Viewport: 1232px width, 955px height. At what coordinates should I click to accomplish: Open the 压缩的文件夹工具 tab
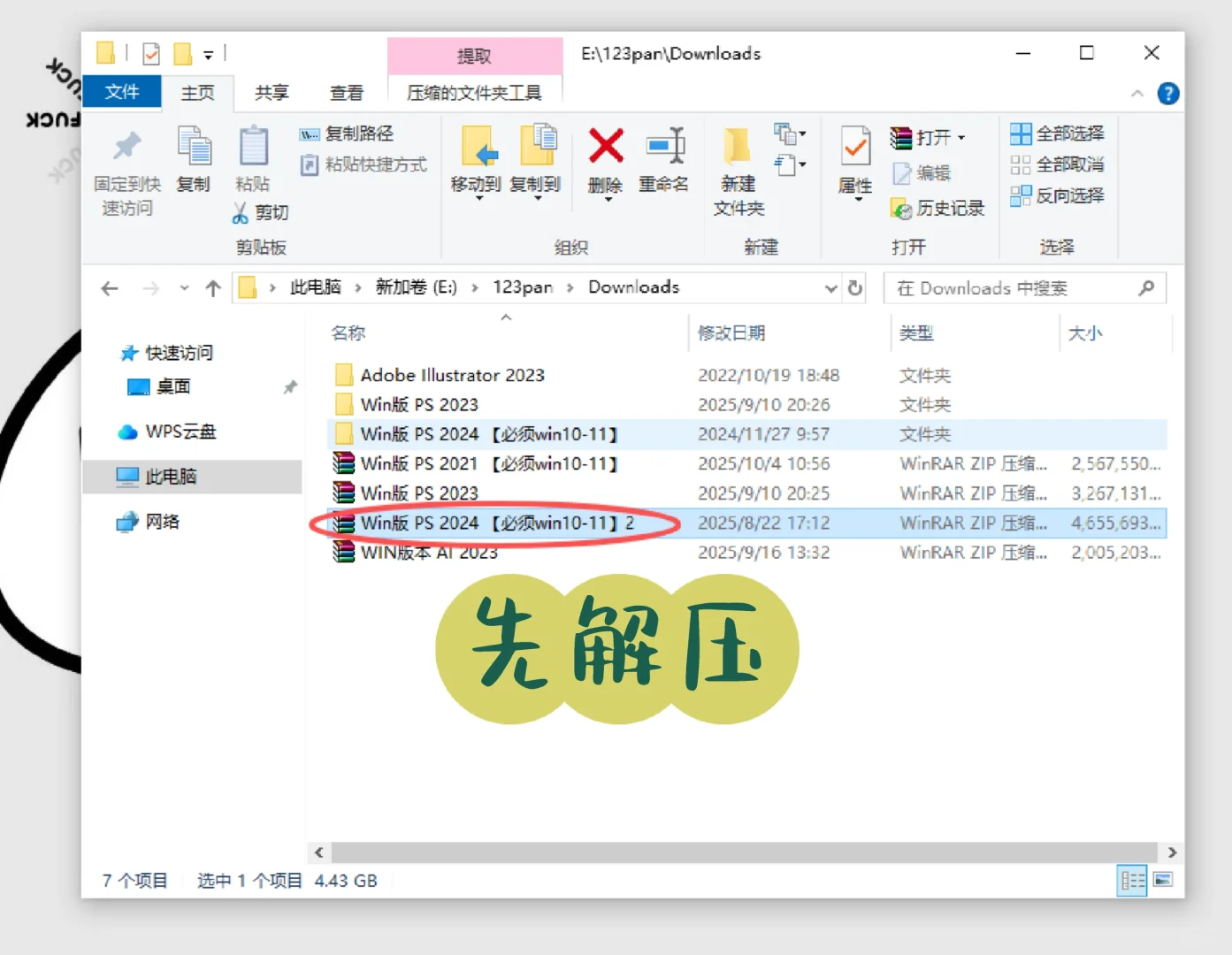(x=474, y=90)
